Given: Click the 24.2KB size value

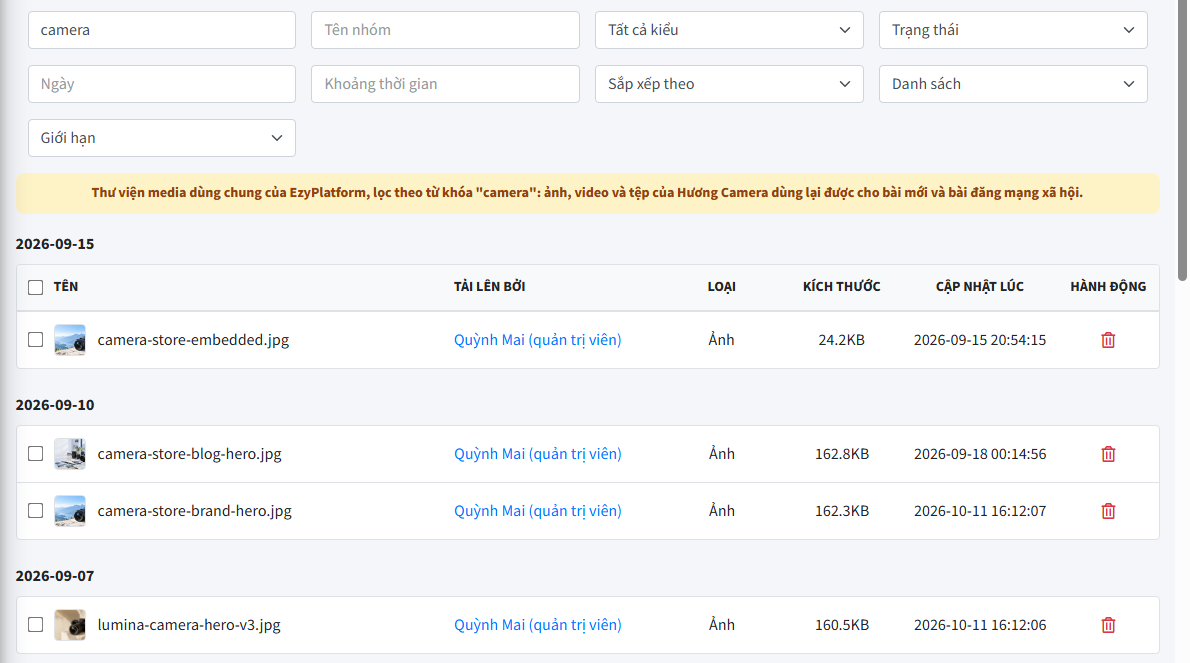Looking at the screenshot, I should (x=842, y=340).
